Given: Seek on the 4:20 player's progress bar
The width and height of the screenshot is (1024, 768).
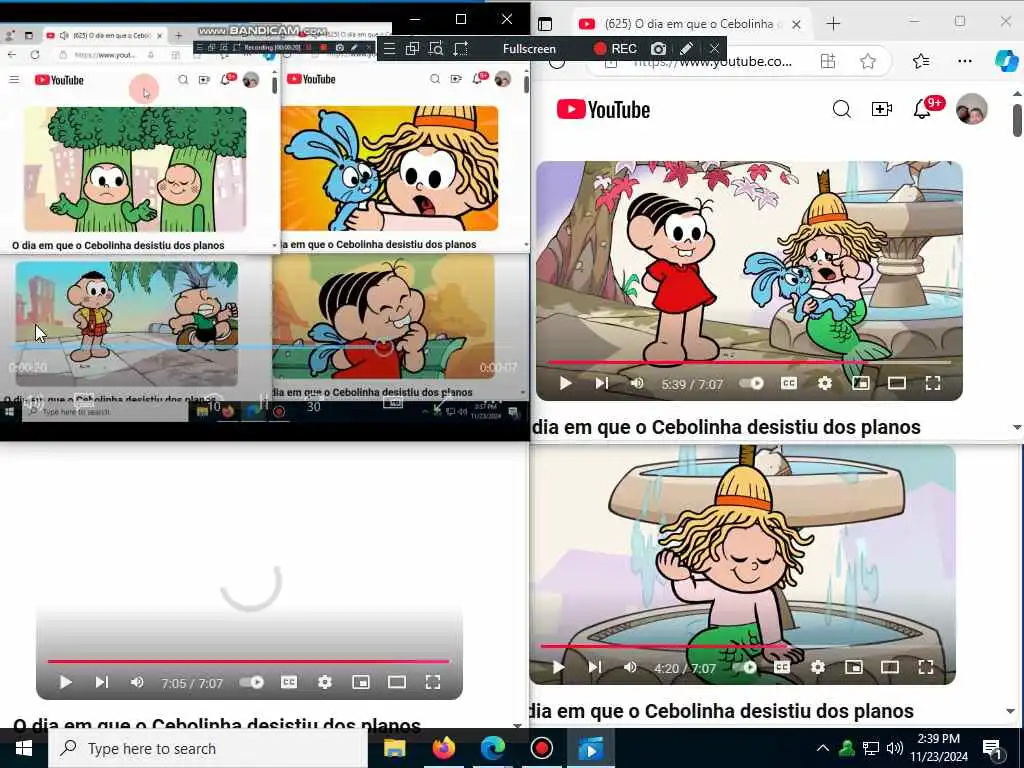Looking at the screenshot, I should click(742, 647).
